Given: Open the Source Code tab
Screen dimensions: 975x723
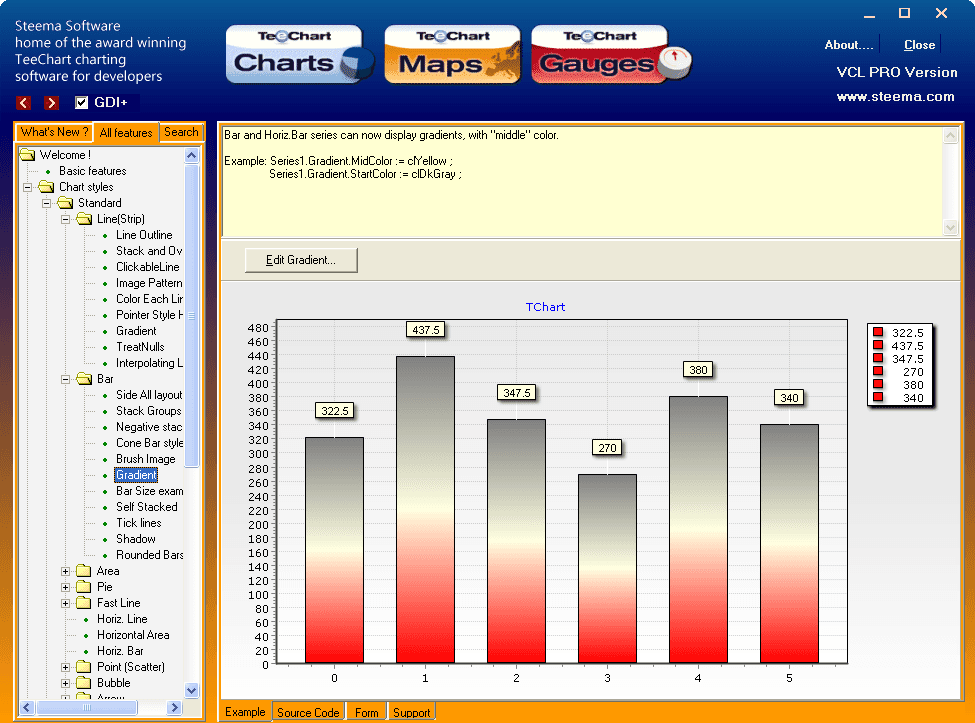Looking at the screenshot, I should tap(308, 712).
